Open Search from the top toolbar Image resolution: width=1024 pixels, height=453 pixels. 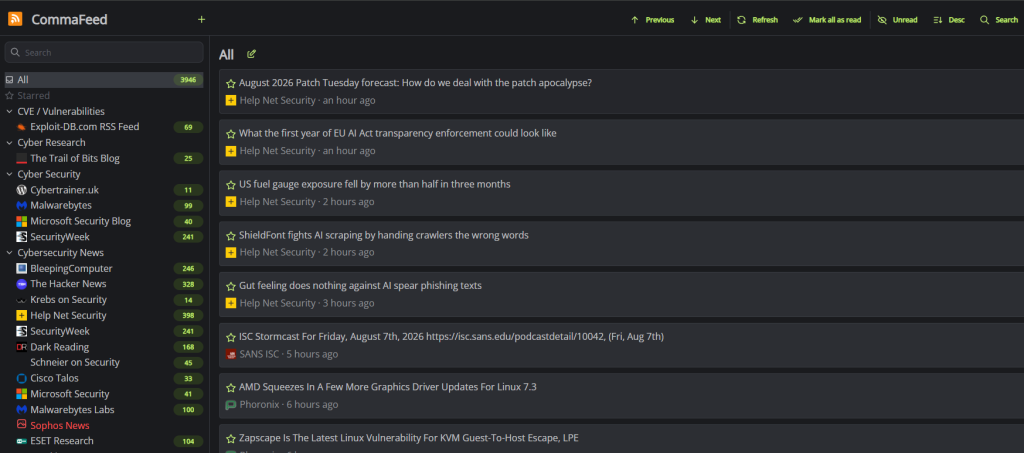[x=999, y=20]
